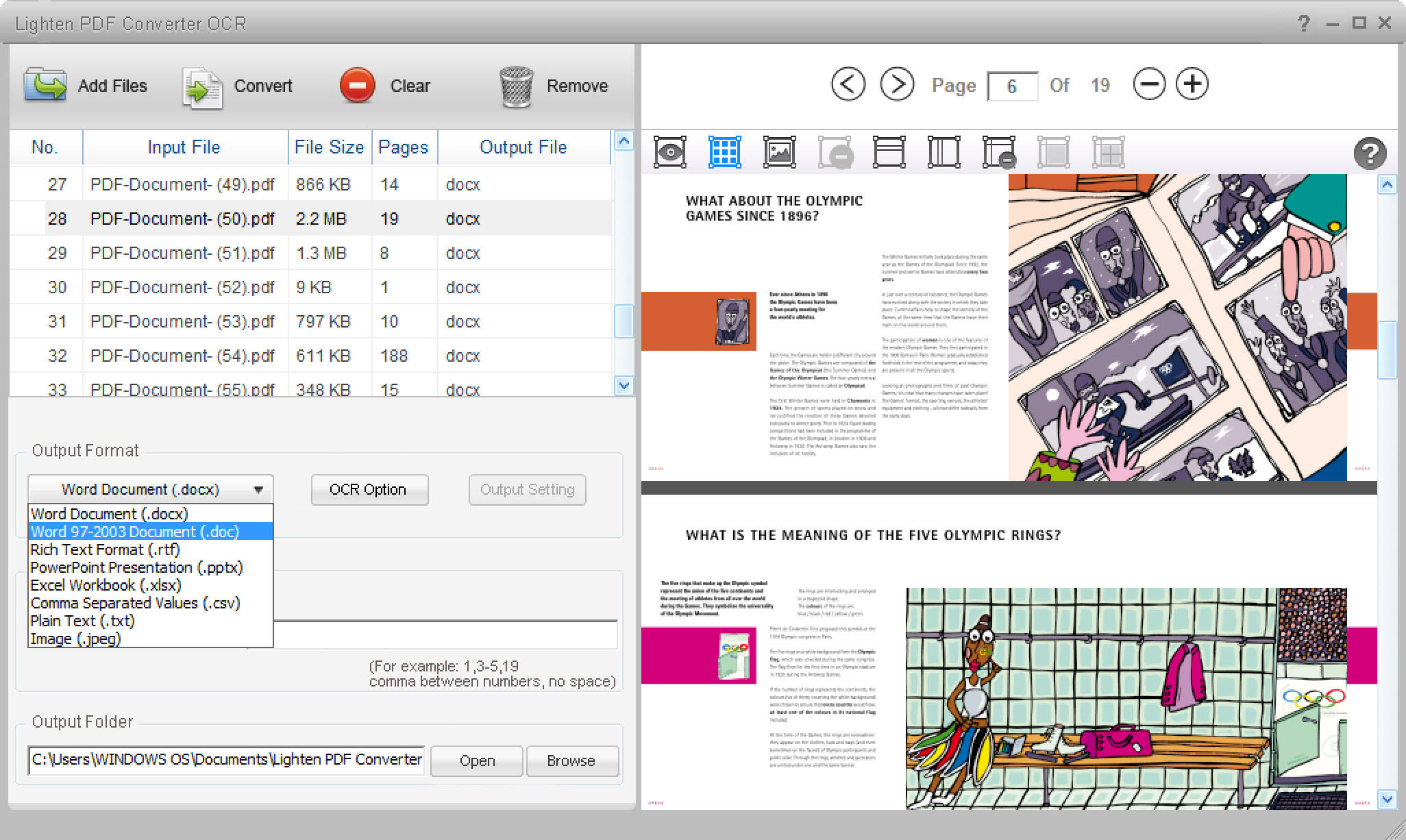
Task: Select row PDF-Document- (50).pdf
Action: click(x=310, y=219)
